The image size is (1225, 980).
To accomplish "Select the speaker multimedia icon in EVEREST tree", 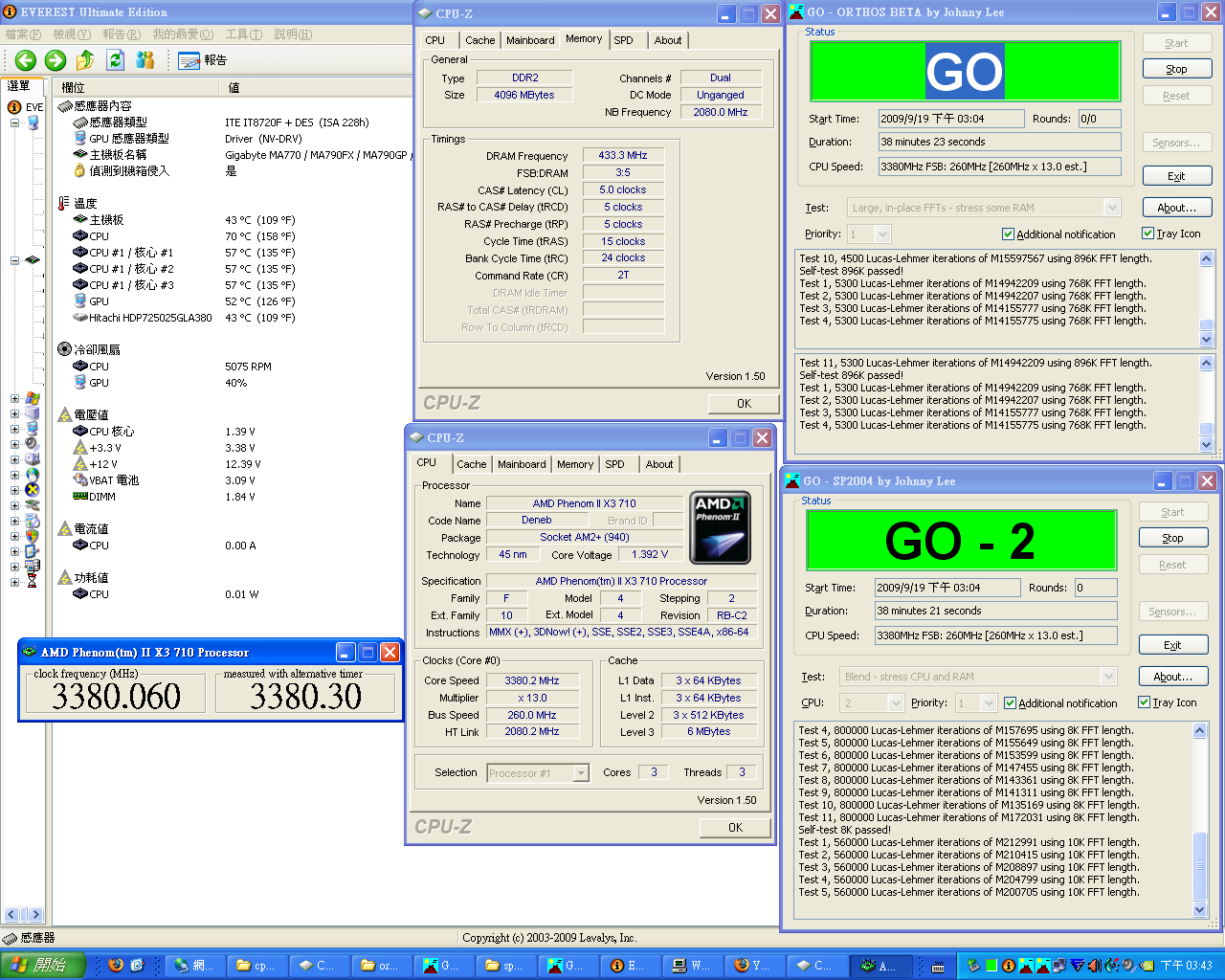I will tap(33, 444).
